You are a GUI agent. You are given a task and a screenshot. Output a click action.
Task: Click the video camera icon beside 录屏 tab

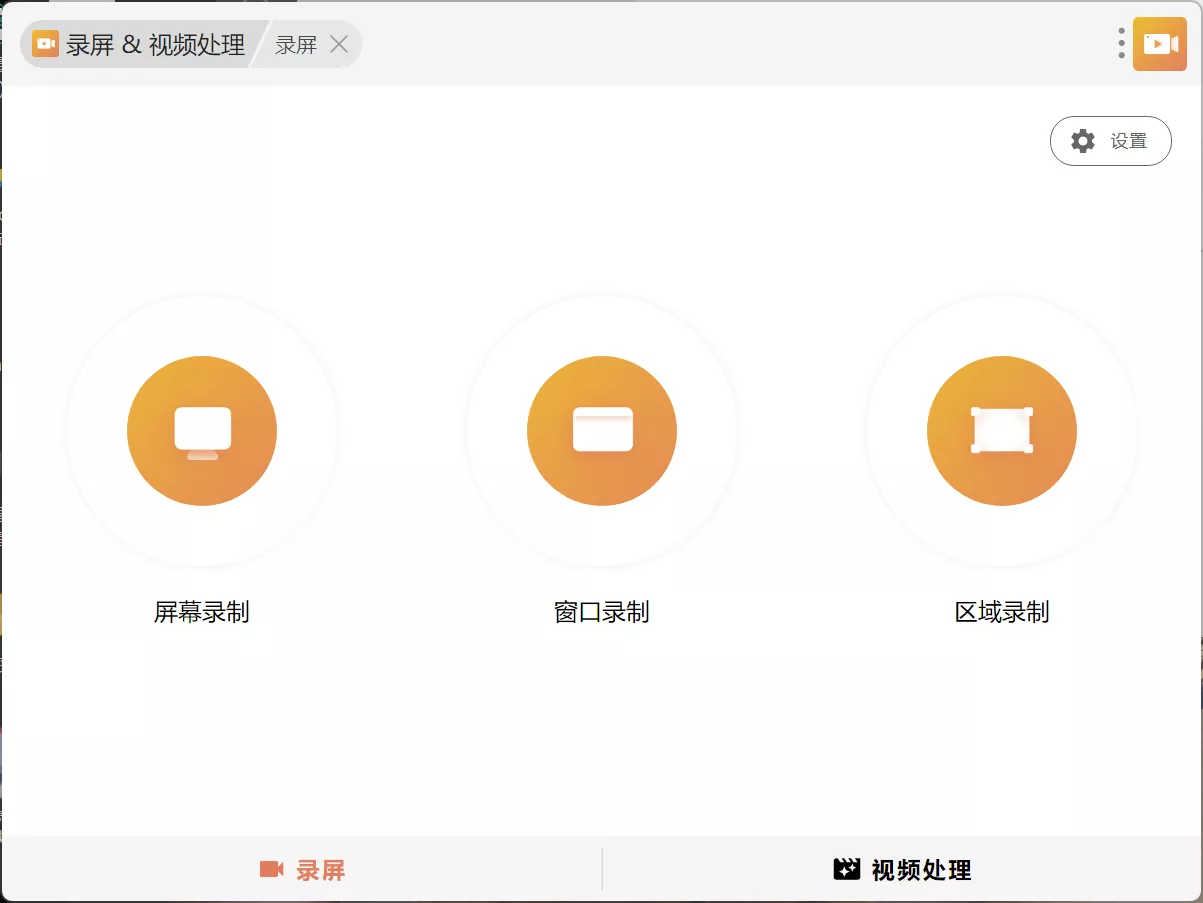click(270, 869)
